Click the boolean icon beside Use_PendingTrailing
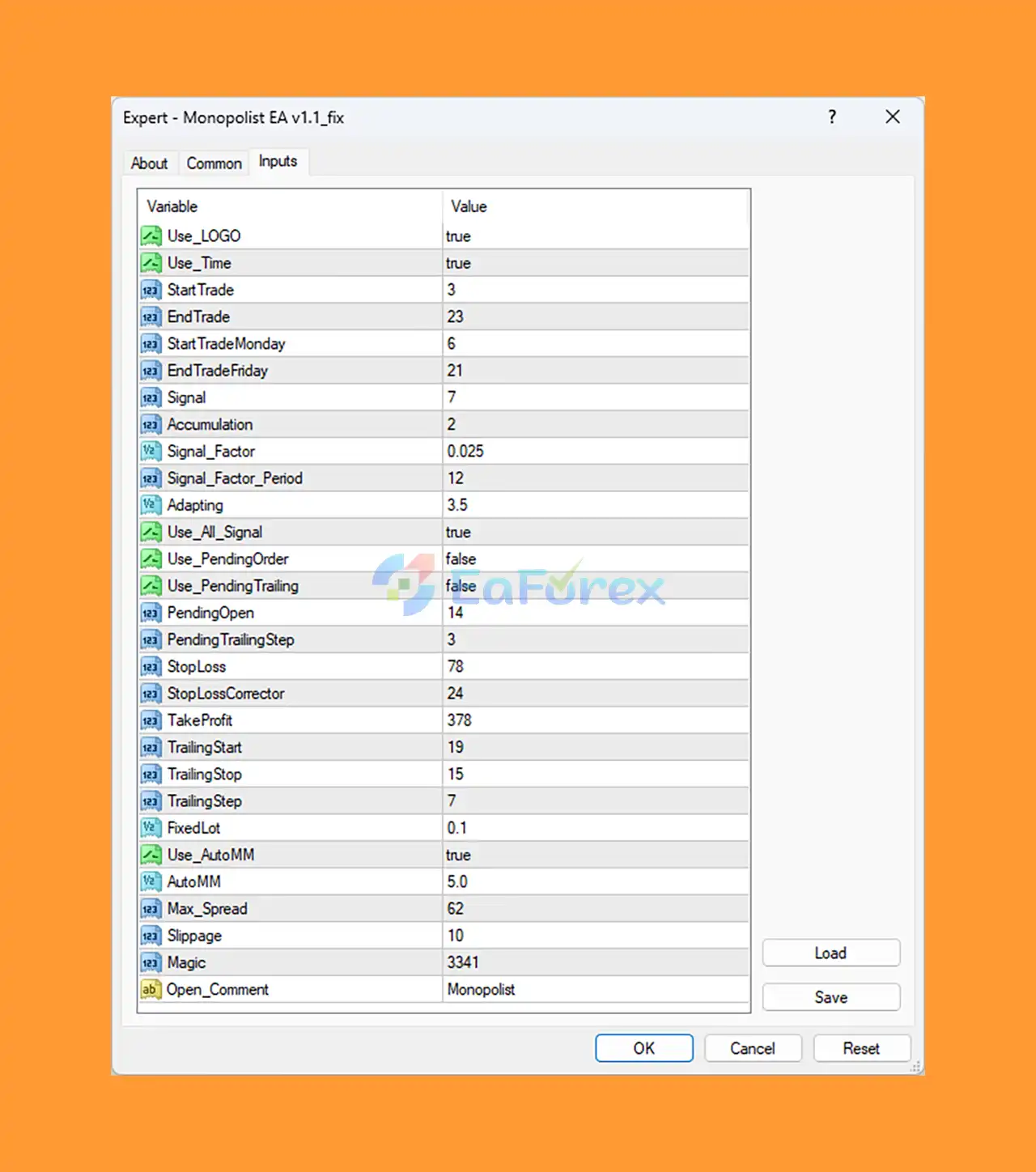 (x=151, y=586)
